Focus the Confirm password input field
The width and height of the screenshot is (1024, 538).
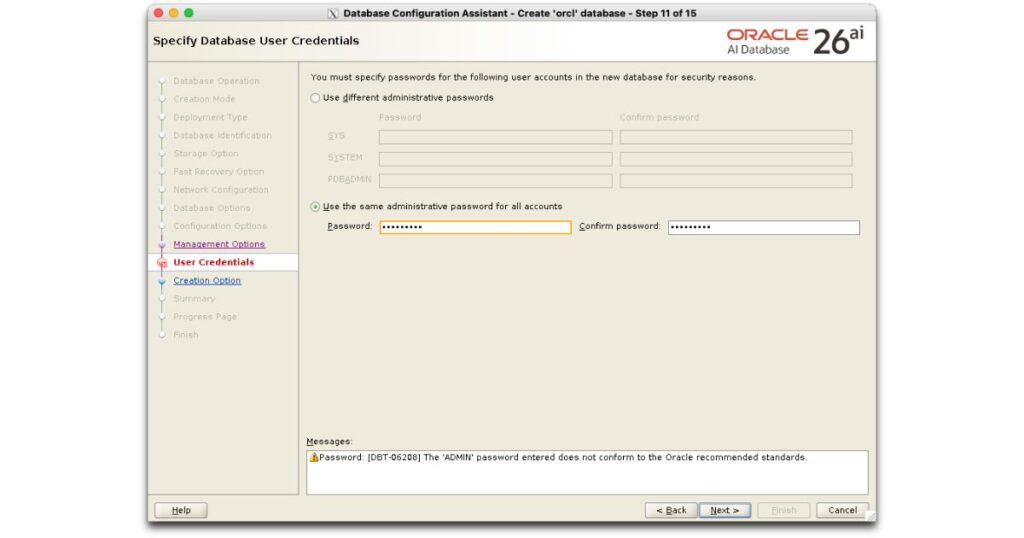coord(763,227)
